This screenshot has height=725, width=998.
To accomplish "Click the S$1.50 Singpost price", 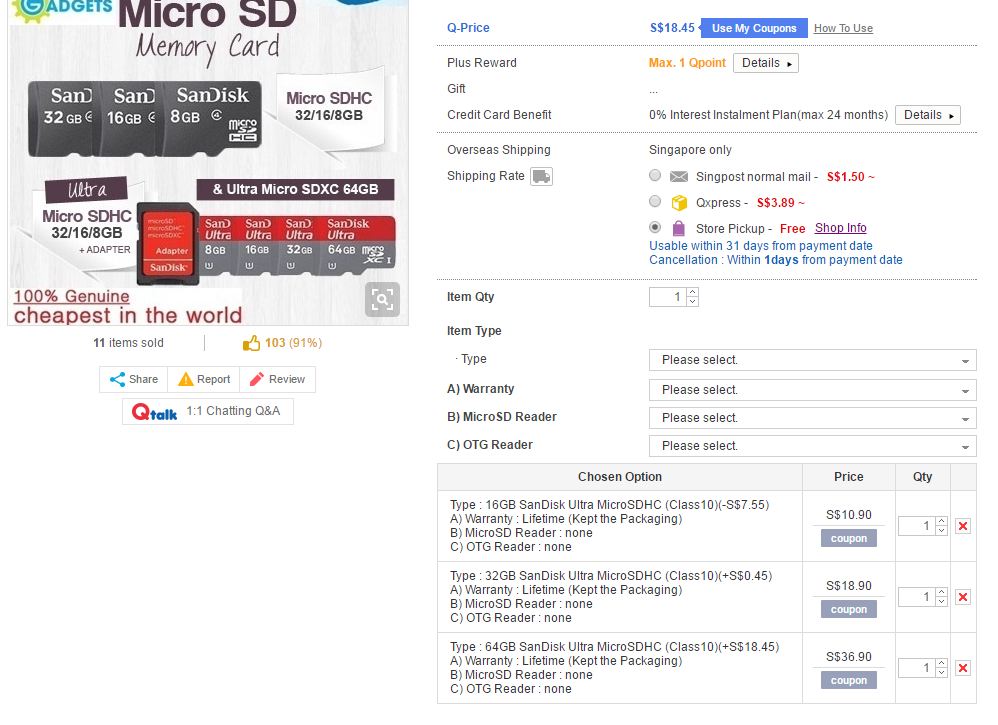I will 850,177.
